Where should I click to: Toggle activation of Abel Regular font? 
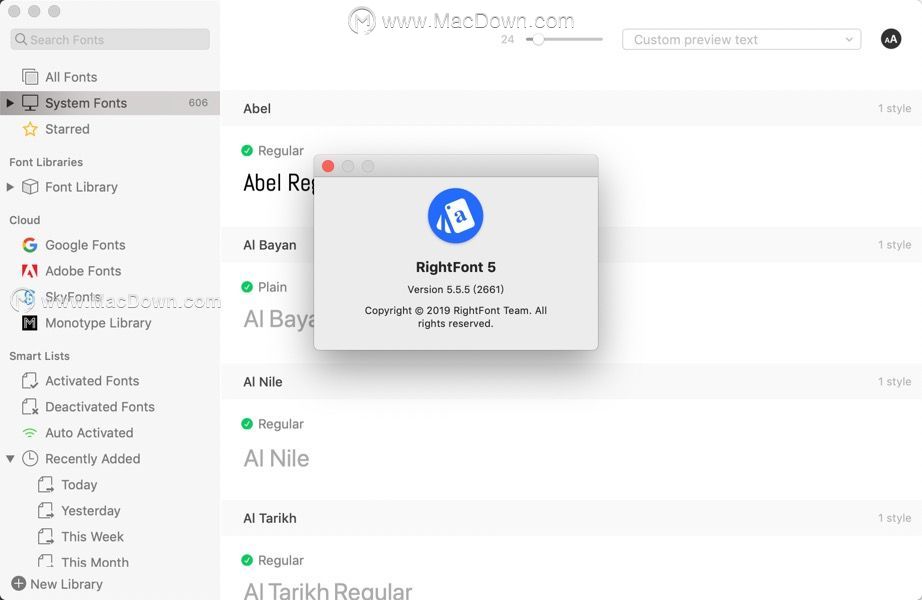pos(247,151)
